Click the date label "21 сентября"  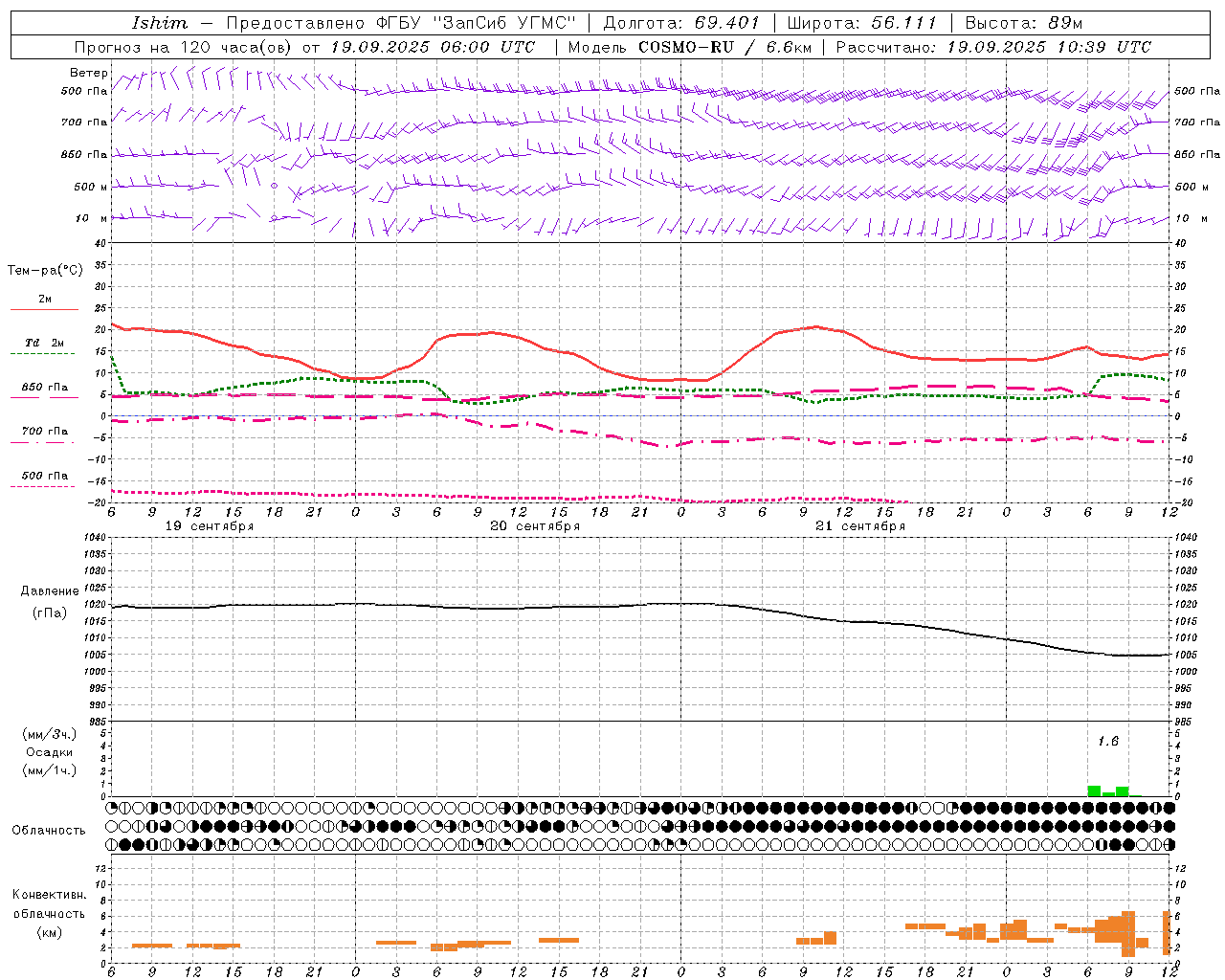pos(860,526)
